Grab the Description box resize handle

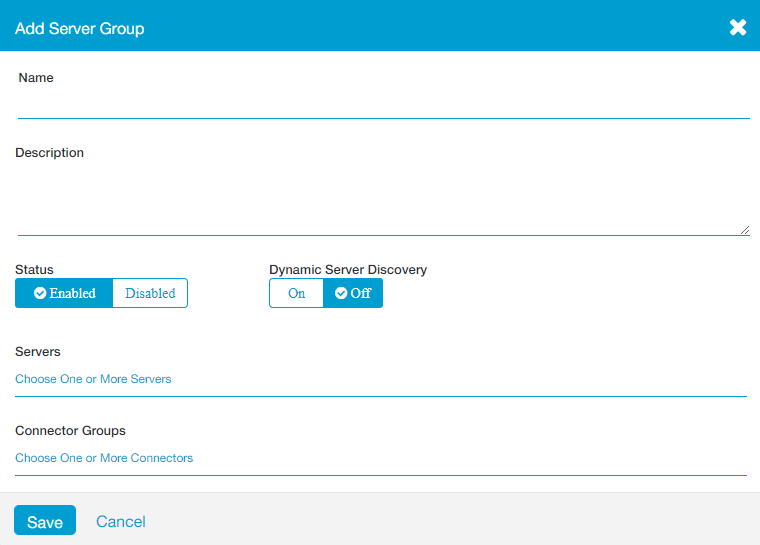[x=745, y=230]
